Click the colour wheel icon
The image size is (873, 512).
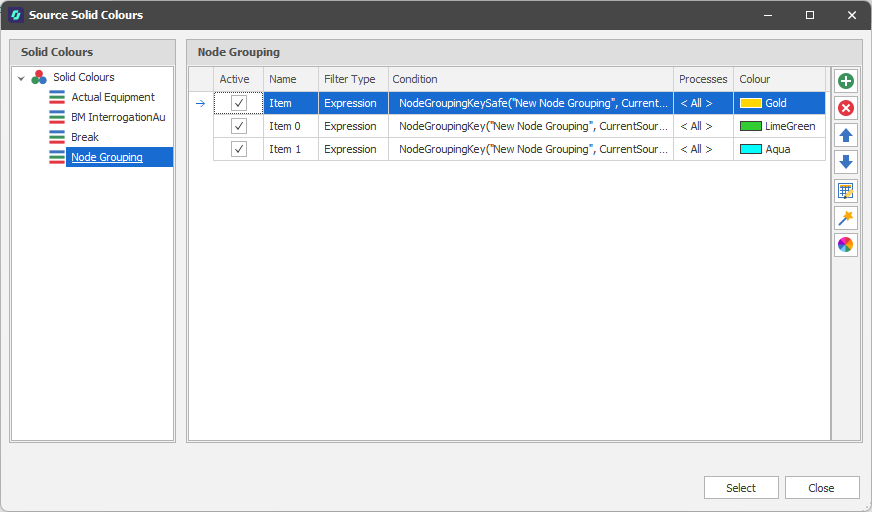point(846,245)
